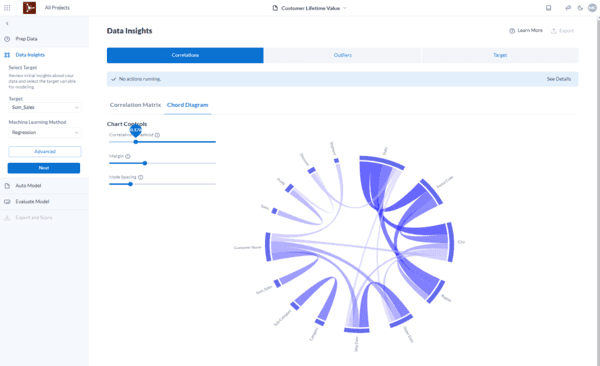This screenshot has height=366, width=600.
Task: Click the 'Data Insights' page heading
Action: (129, 31)
